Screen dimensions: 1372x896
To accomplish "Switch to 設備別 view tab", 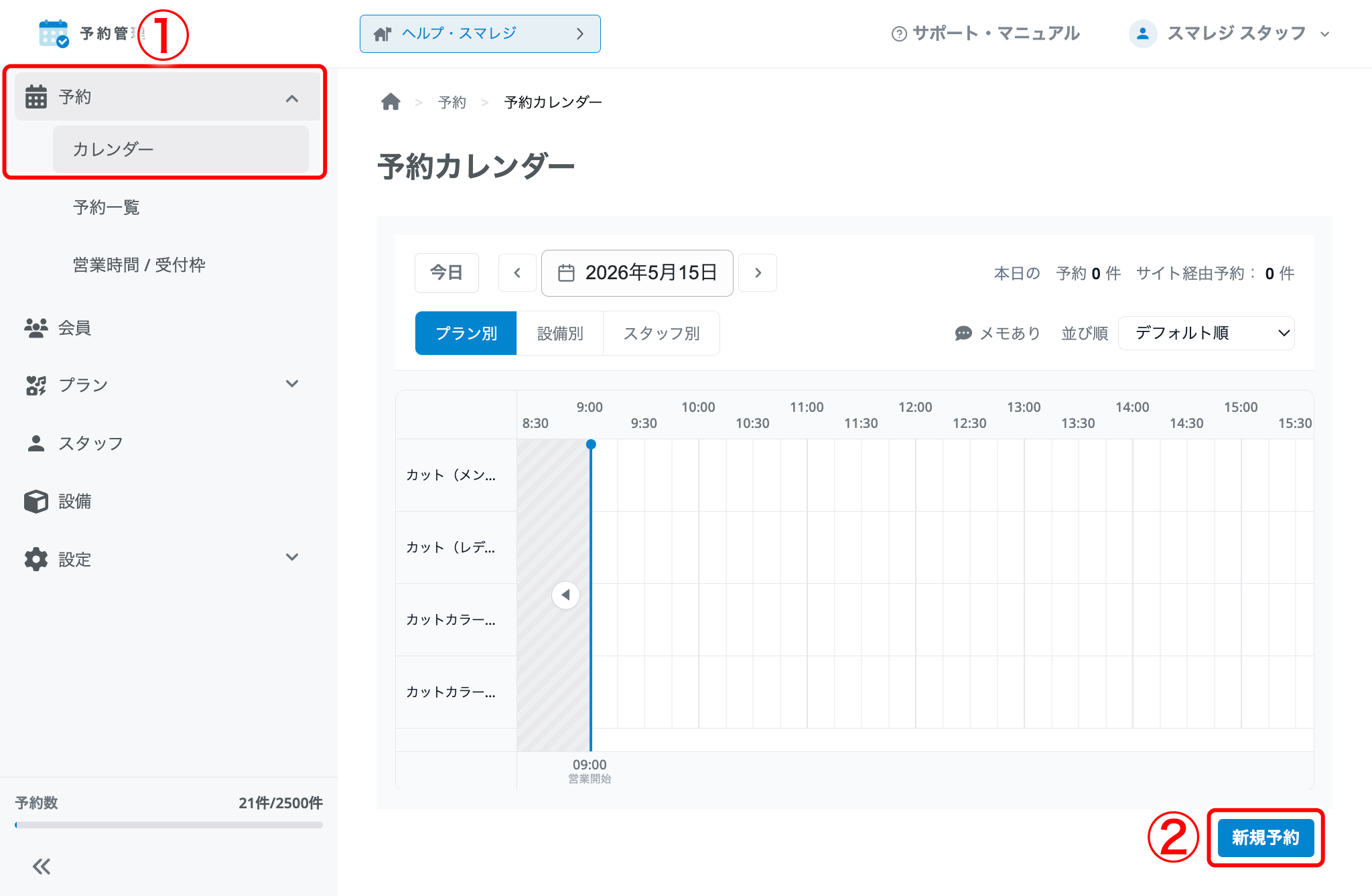I will [x=560, y=333].
